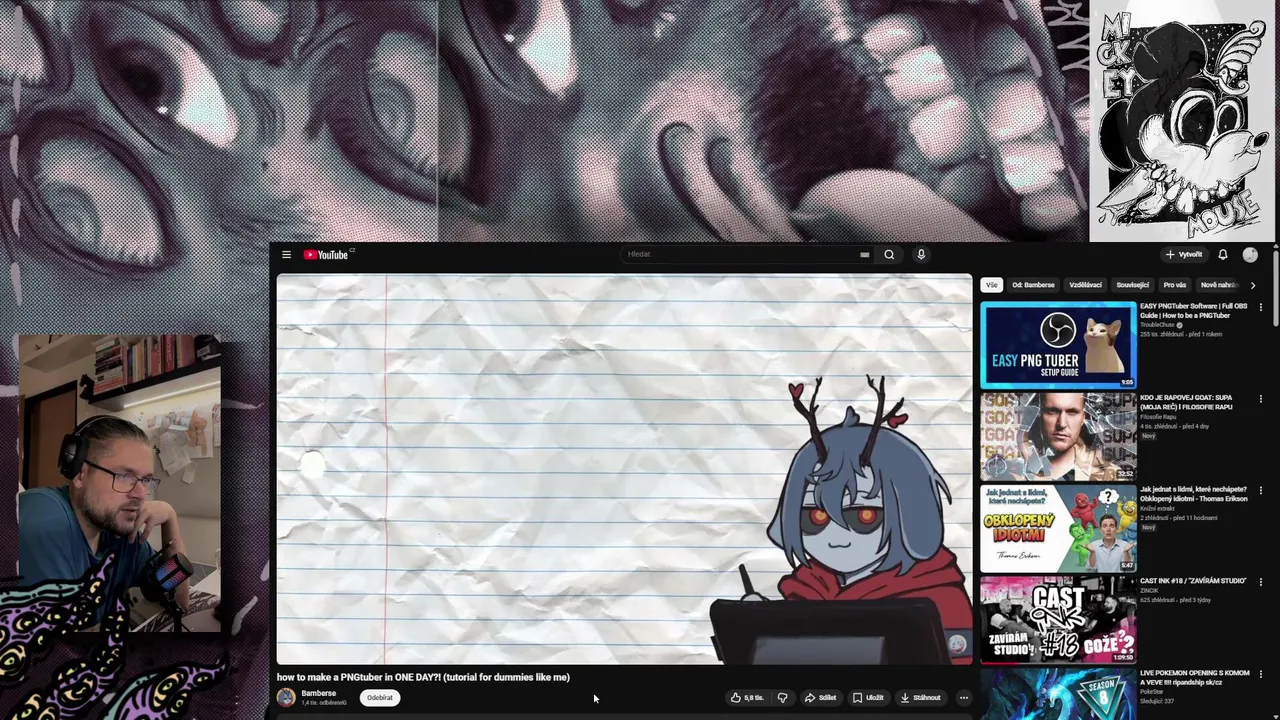Click the on-screen keyboard icon in search box
This screenshot has height=720, width=1280.
[864, 255]
